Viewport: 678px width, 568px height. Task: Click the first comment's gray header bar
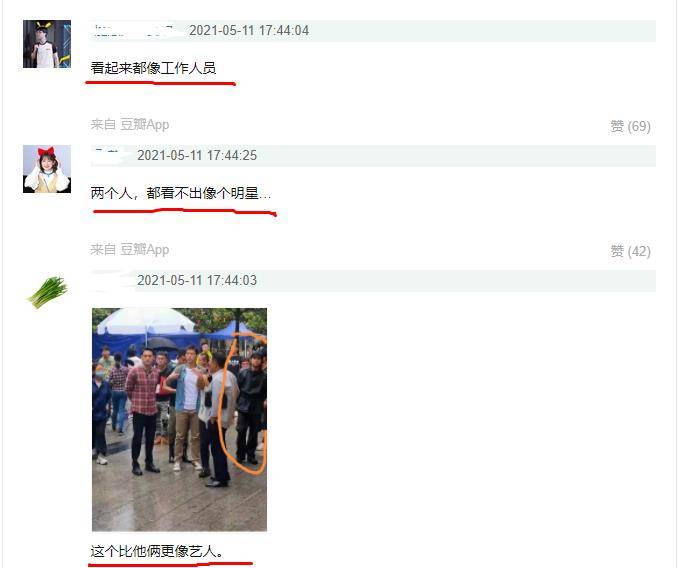click(374, 31)
